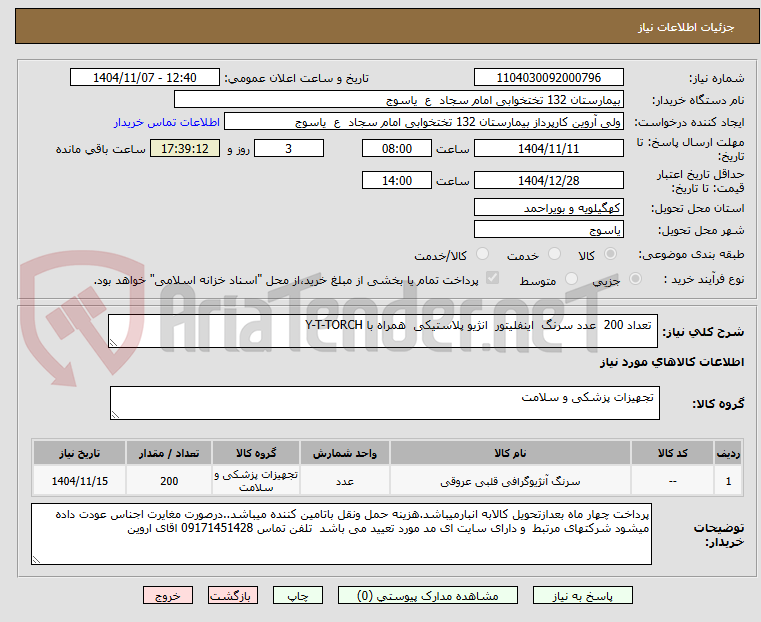Open 'مشاهده مدارک پیوستی (0)' button

(x=428, y=595)
